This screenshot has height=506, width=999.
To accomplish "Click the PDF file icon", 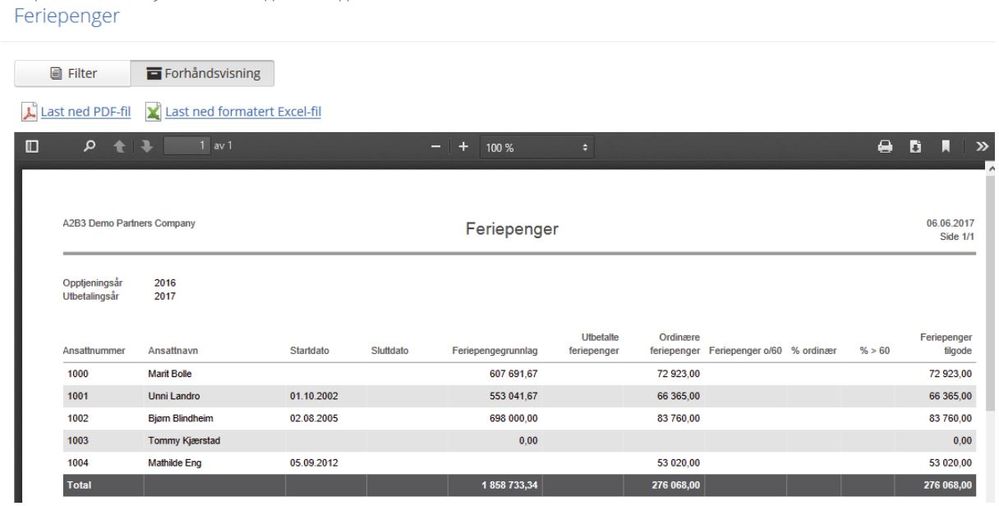I will coord(29,112).
